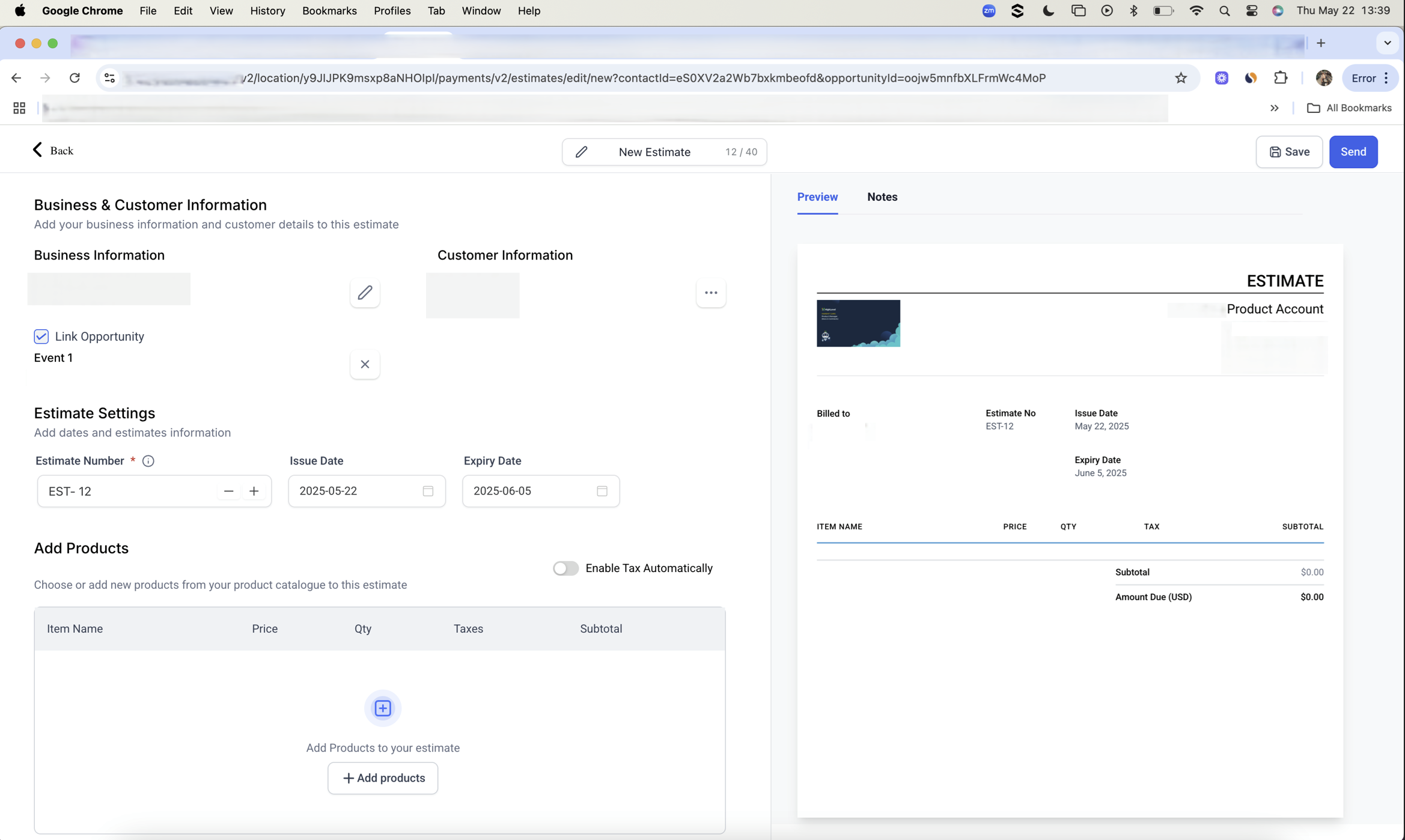Open customer information three-dots menu
The height and width of the screenshot is (840, 1405).
[x=711, y=293]
